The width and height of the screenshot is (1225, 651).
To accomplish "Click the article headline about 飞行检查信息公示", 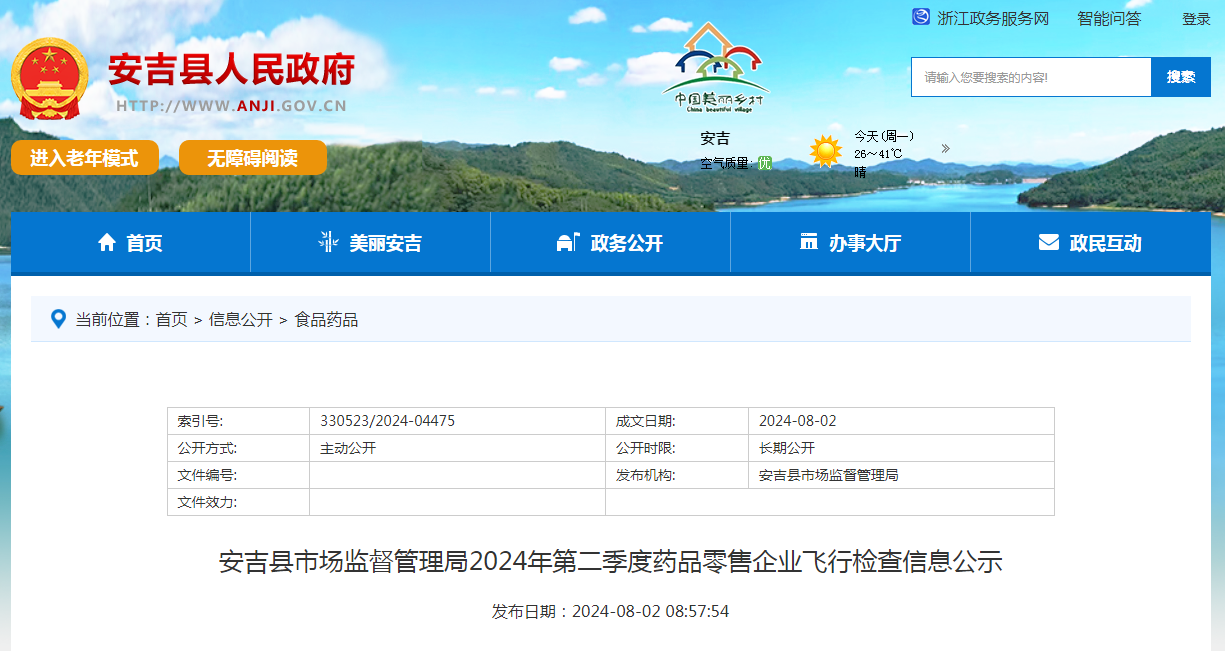I will click(x=611, y=561).
